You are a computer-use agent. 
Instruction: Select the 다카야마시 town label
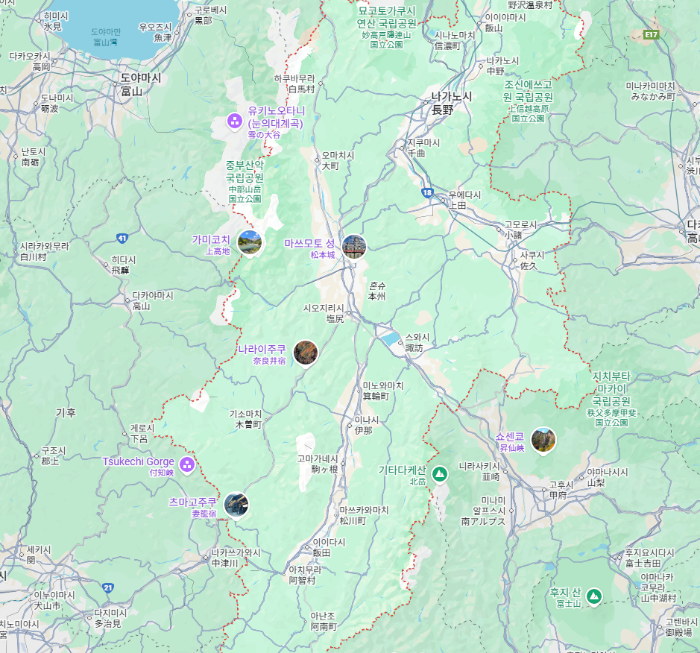coord(153,300)
